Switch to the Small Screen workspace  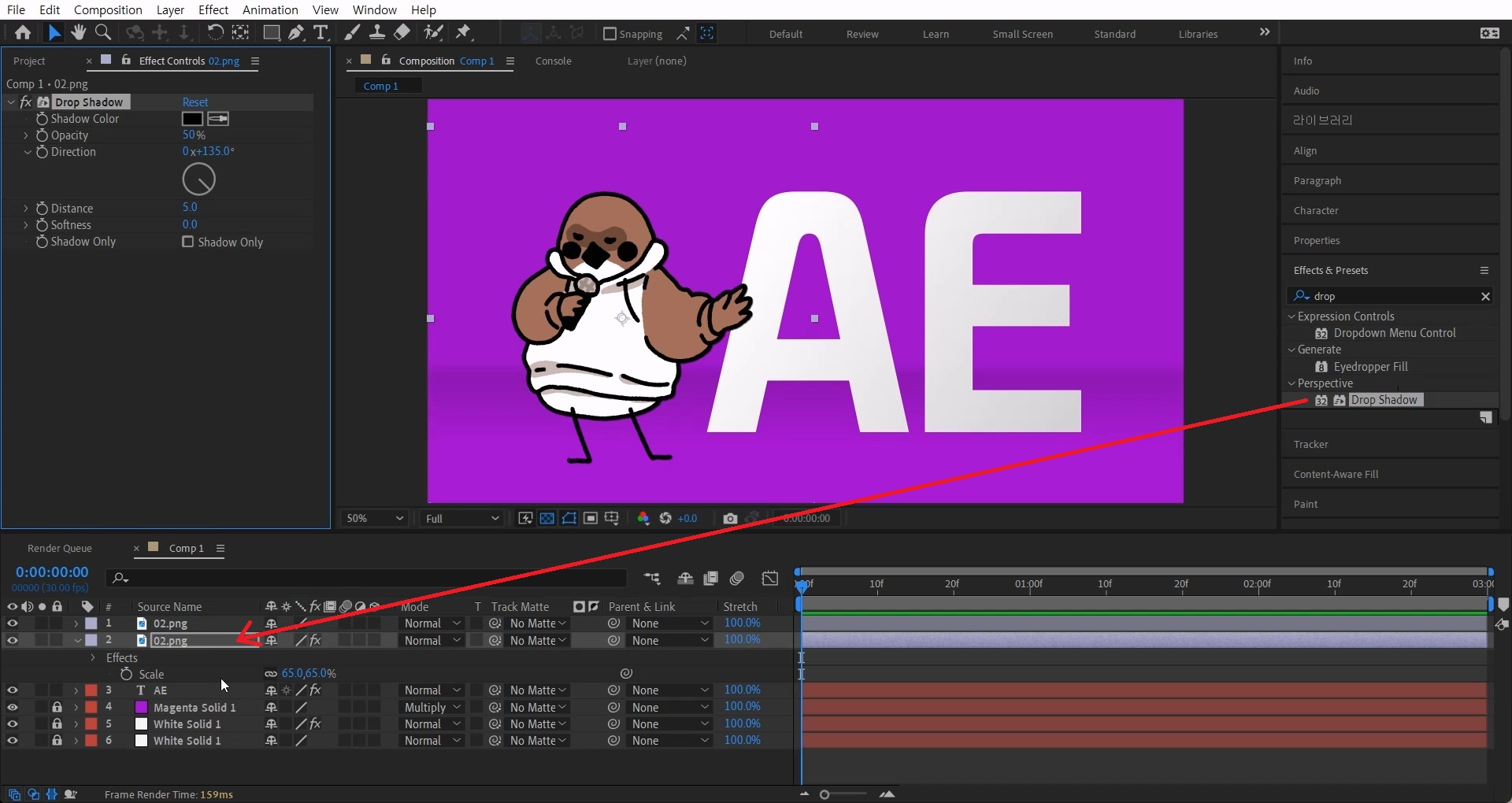(x=1022, y=34)
